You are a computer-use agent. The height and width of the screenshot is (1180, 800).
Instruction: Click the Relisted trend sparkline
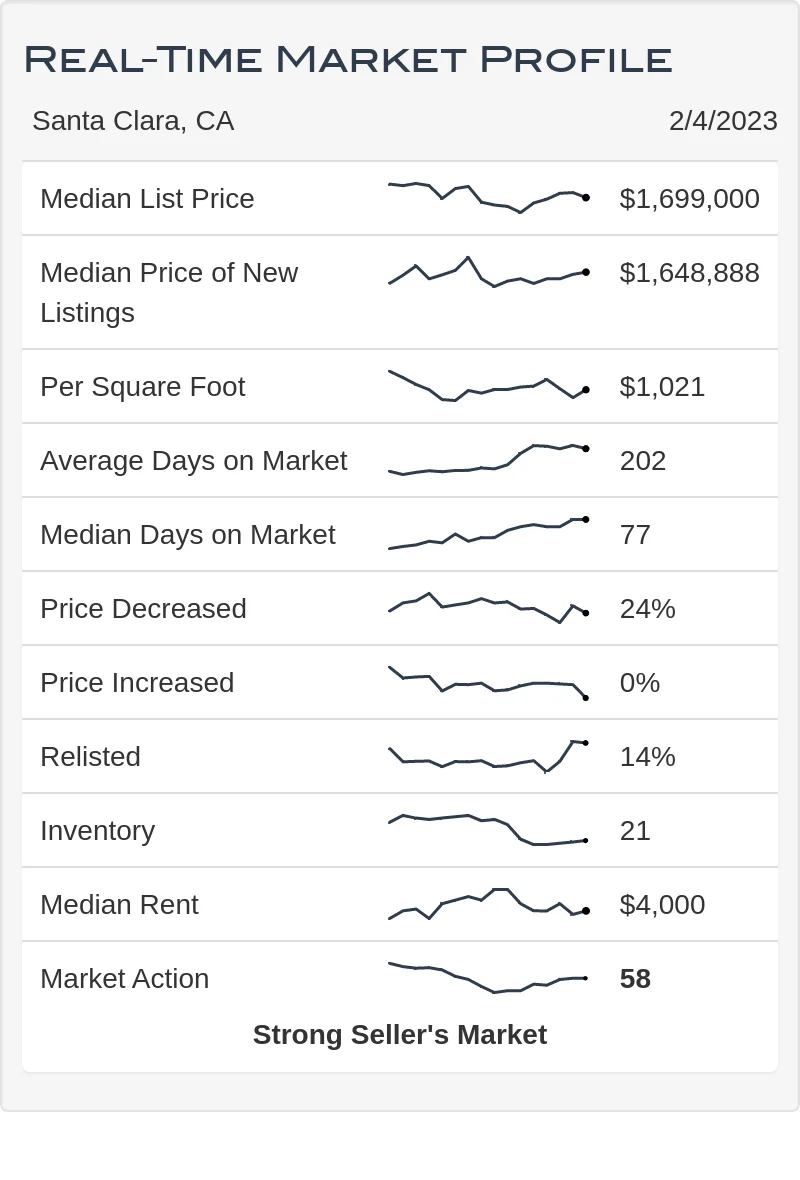(488, 756)
